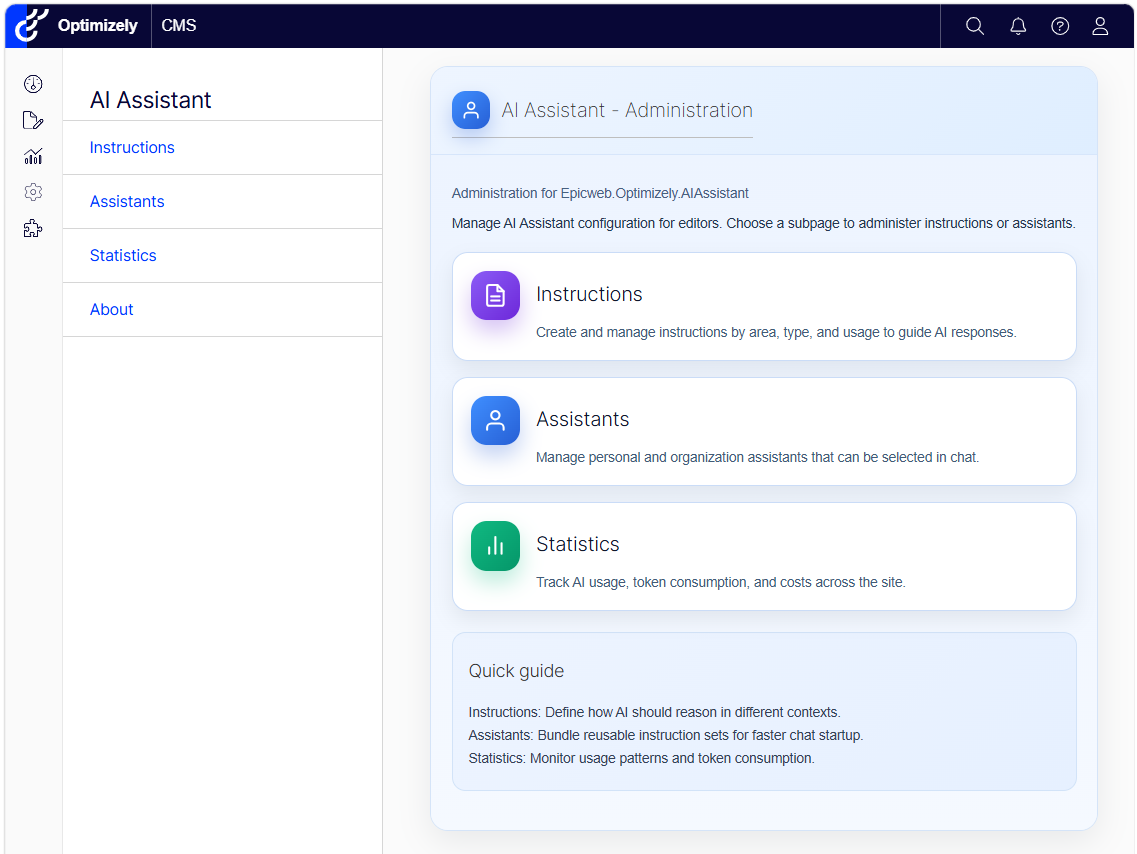Viewport: 1137px width, 854px height.
Task: Click the blue Assistants person icon
Action: 495,420
